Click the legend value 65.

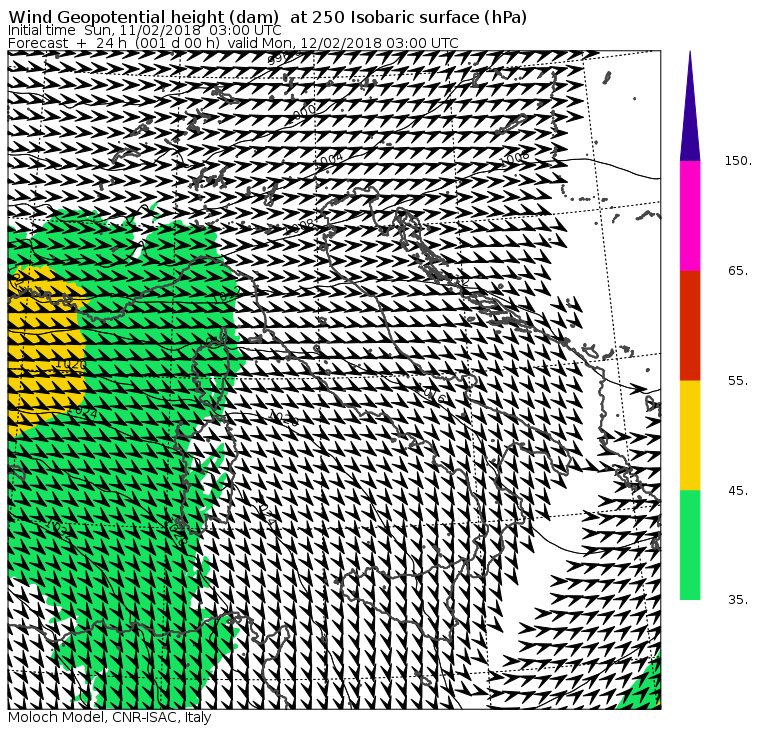738,270
